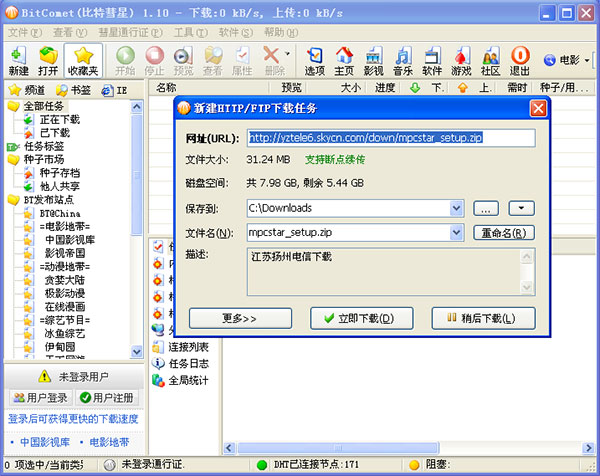Toggle the 收藏夹 favorites toolbar button
This screenshot has height=476, width=600.
(84, 60)
